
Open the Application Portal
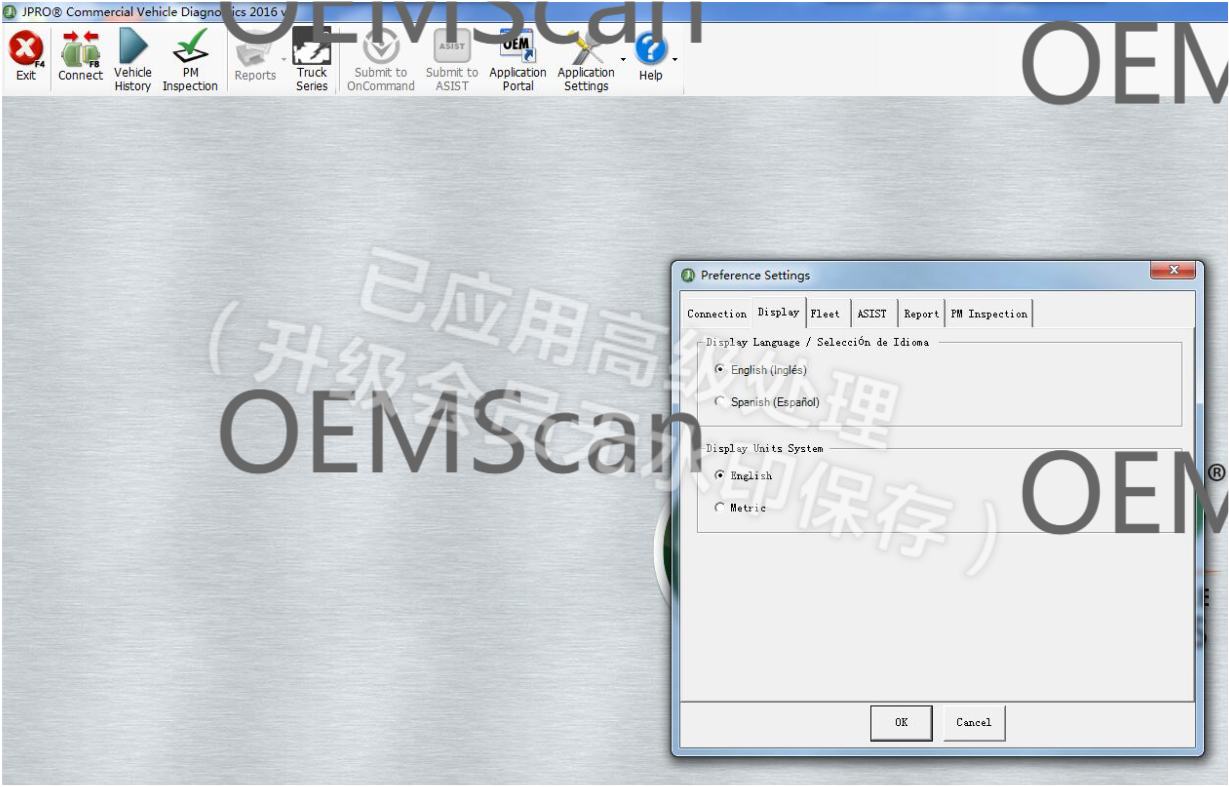click(x=518, y=61)
